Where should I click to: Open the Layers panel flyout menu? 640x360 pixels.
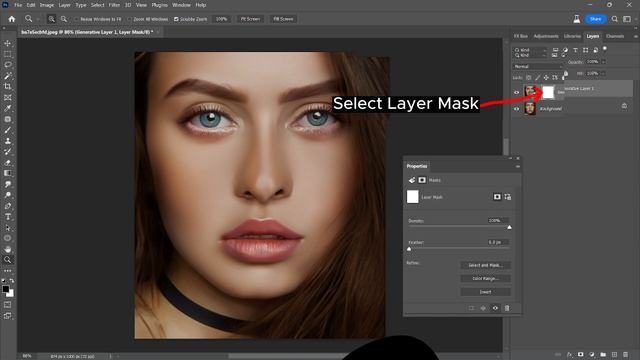[636, 36]
